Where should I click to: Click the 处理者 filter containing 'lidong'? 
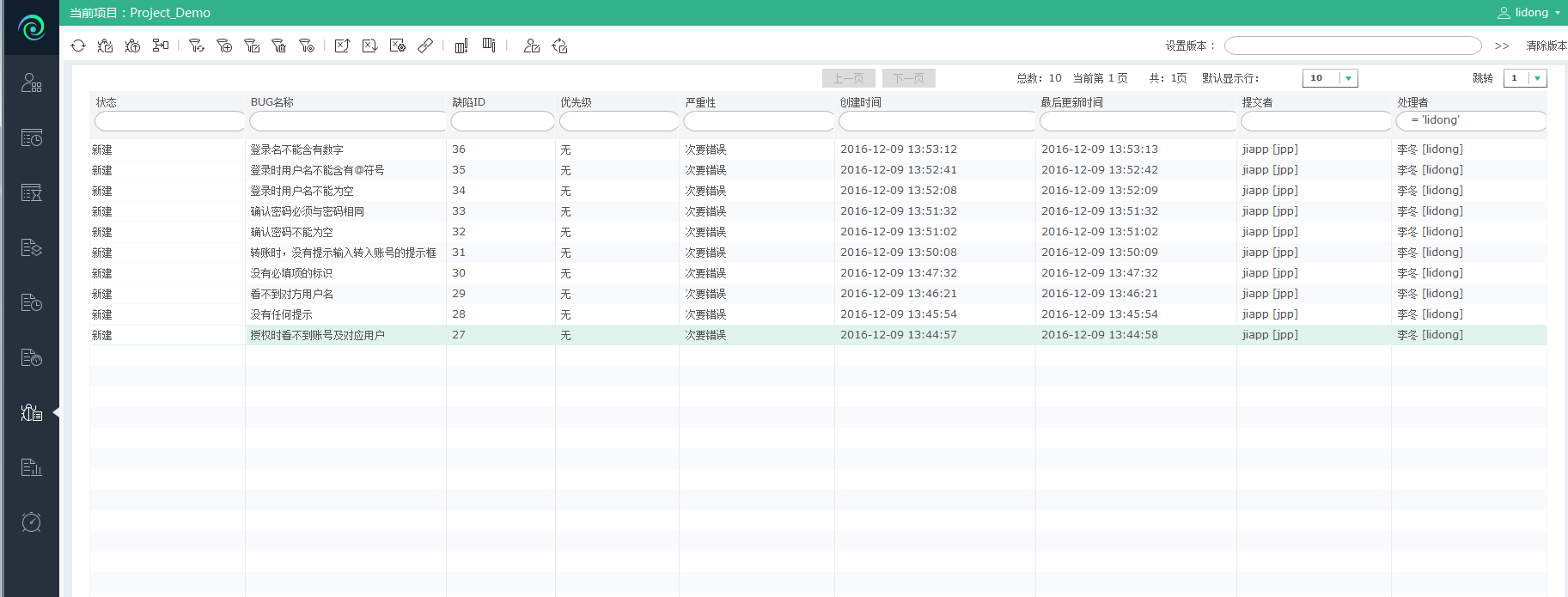pos(1471,121)
